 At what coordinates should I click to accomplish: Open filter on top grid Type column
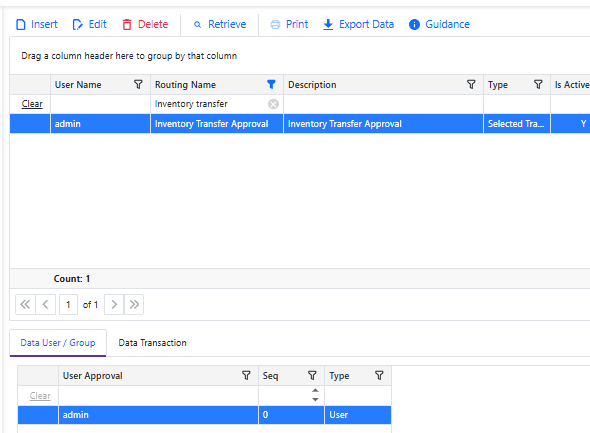[x=538, y=84]
